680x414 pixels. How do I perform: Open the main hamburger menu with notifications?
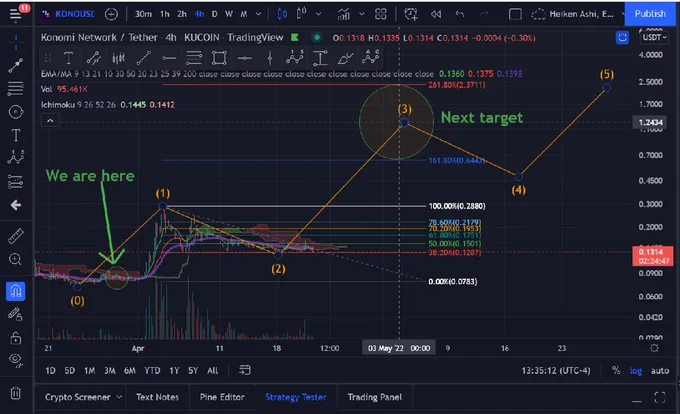16,14
